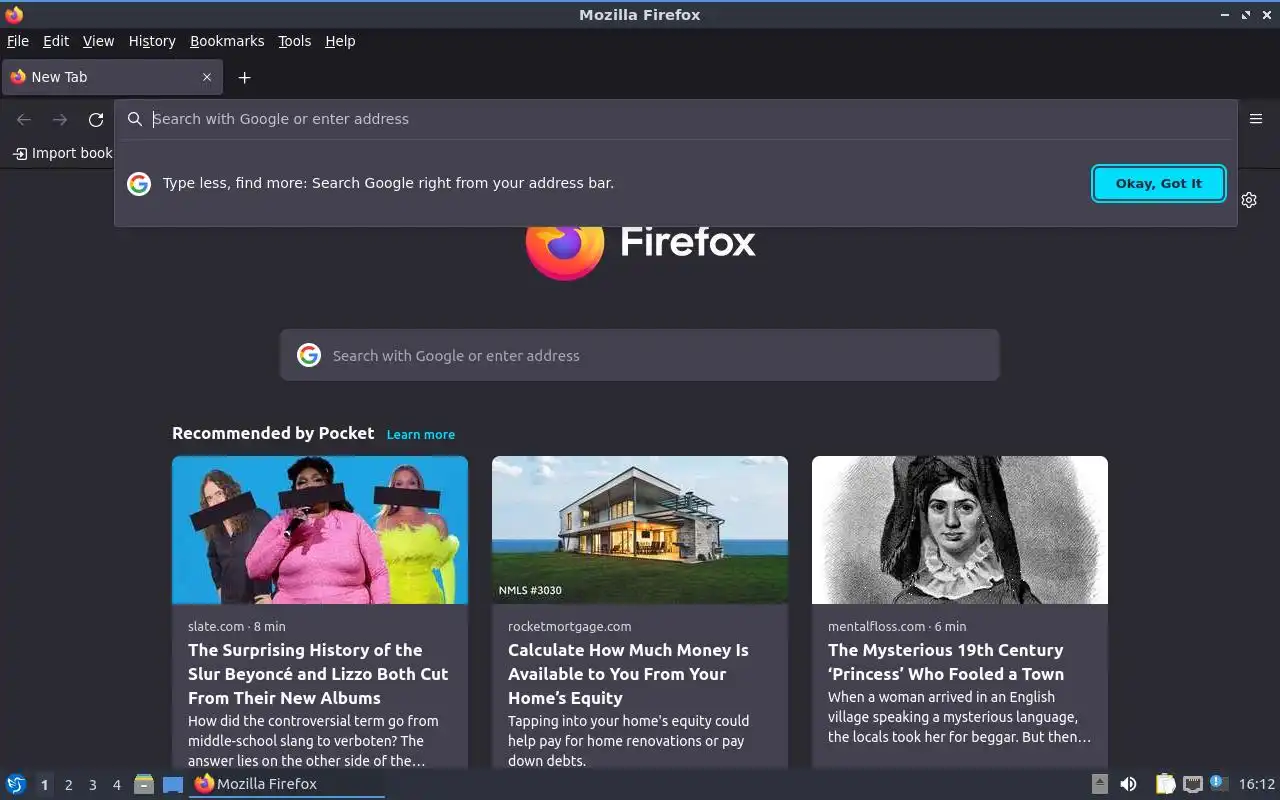The image size is (1280, 800).
Task: Click the Learn more Pocket link
Action: pos(421,434)
